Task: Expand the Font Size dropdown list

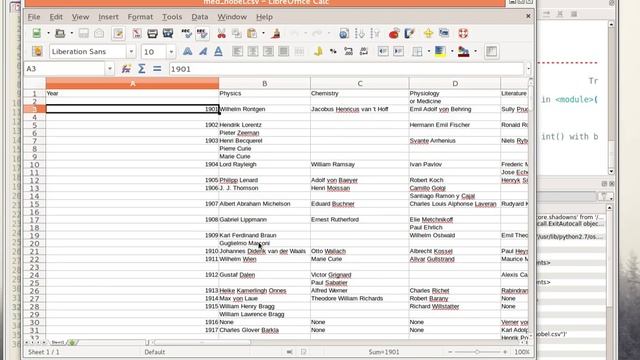Action: click(x=171, y=51)
